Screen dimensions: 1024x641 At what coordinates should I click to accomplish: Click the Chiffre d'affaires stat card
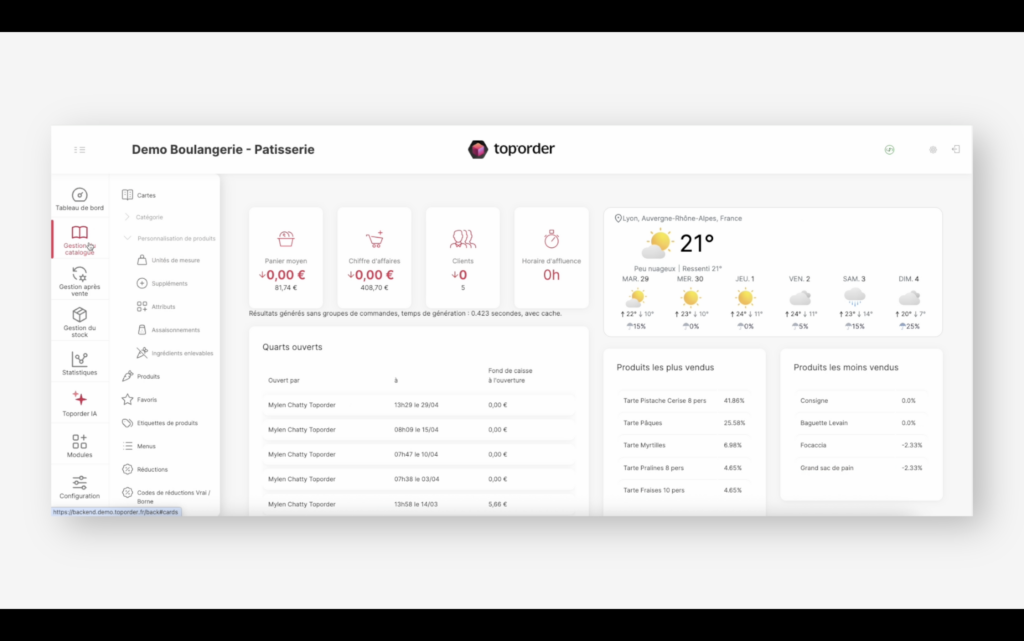[x=374, y=258]
